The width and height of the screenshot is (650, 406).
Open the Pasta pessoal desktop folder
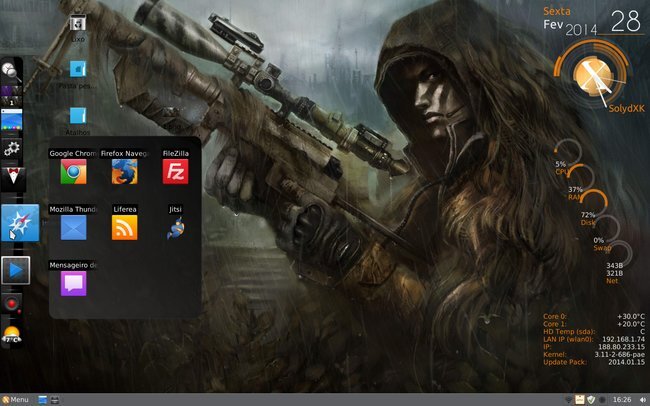point(78,69)
